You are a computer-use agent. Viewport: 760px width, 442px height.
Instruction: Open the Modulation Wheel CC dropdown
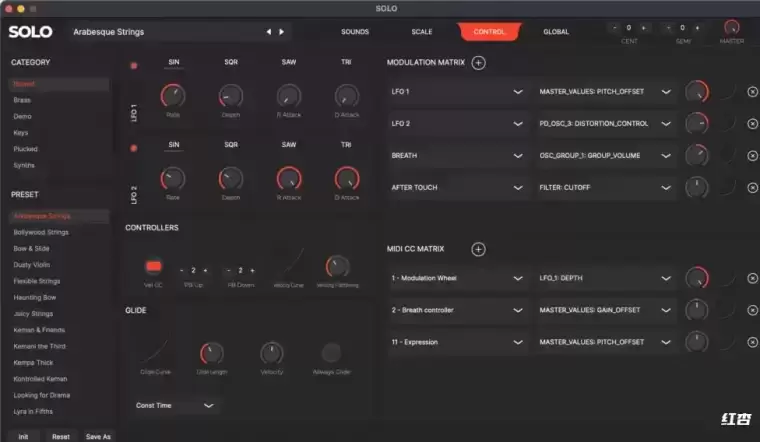coord(457,278)
